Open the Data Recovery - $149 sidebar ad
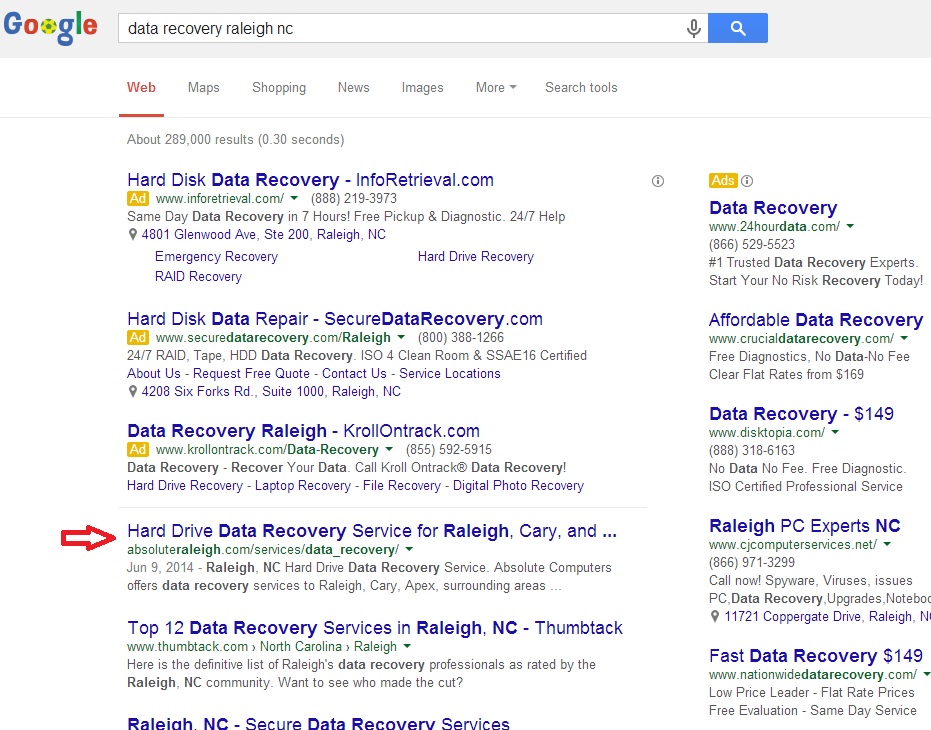Viewport: 931px width, 730px height. coord(801,413)
